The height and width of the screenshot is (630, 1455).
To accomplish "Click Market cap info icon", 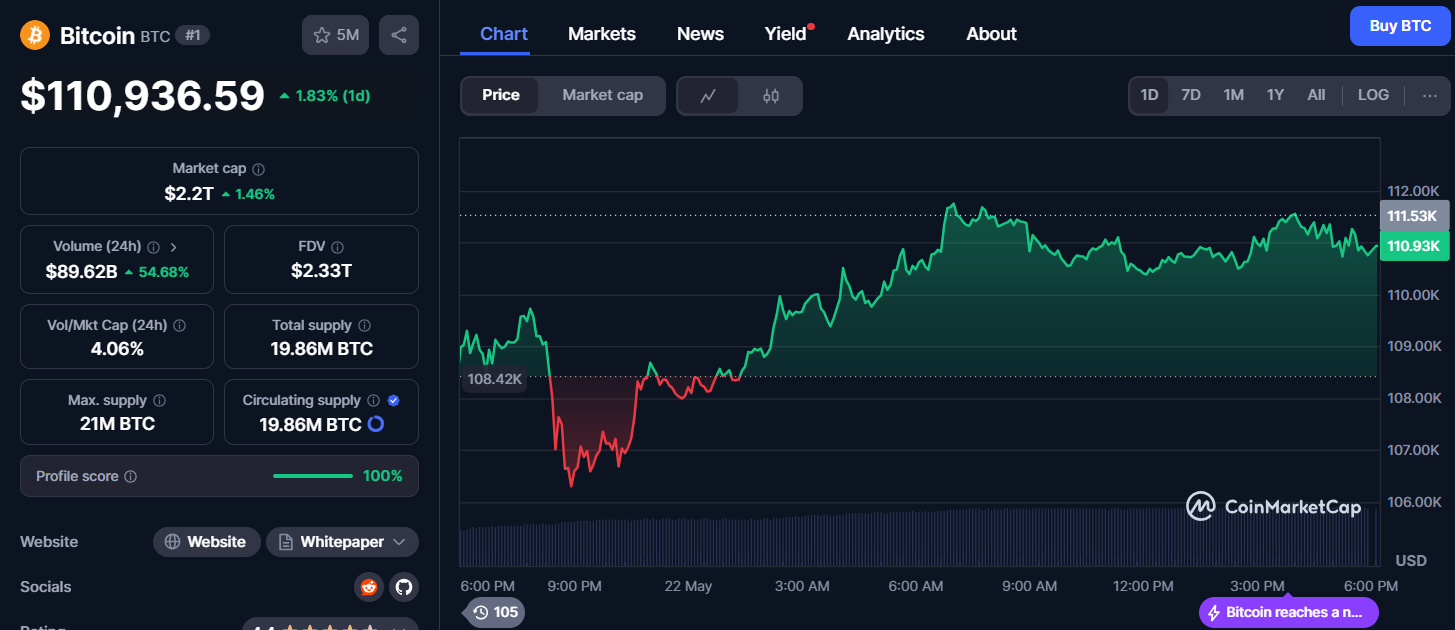I will 259,170.
